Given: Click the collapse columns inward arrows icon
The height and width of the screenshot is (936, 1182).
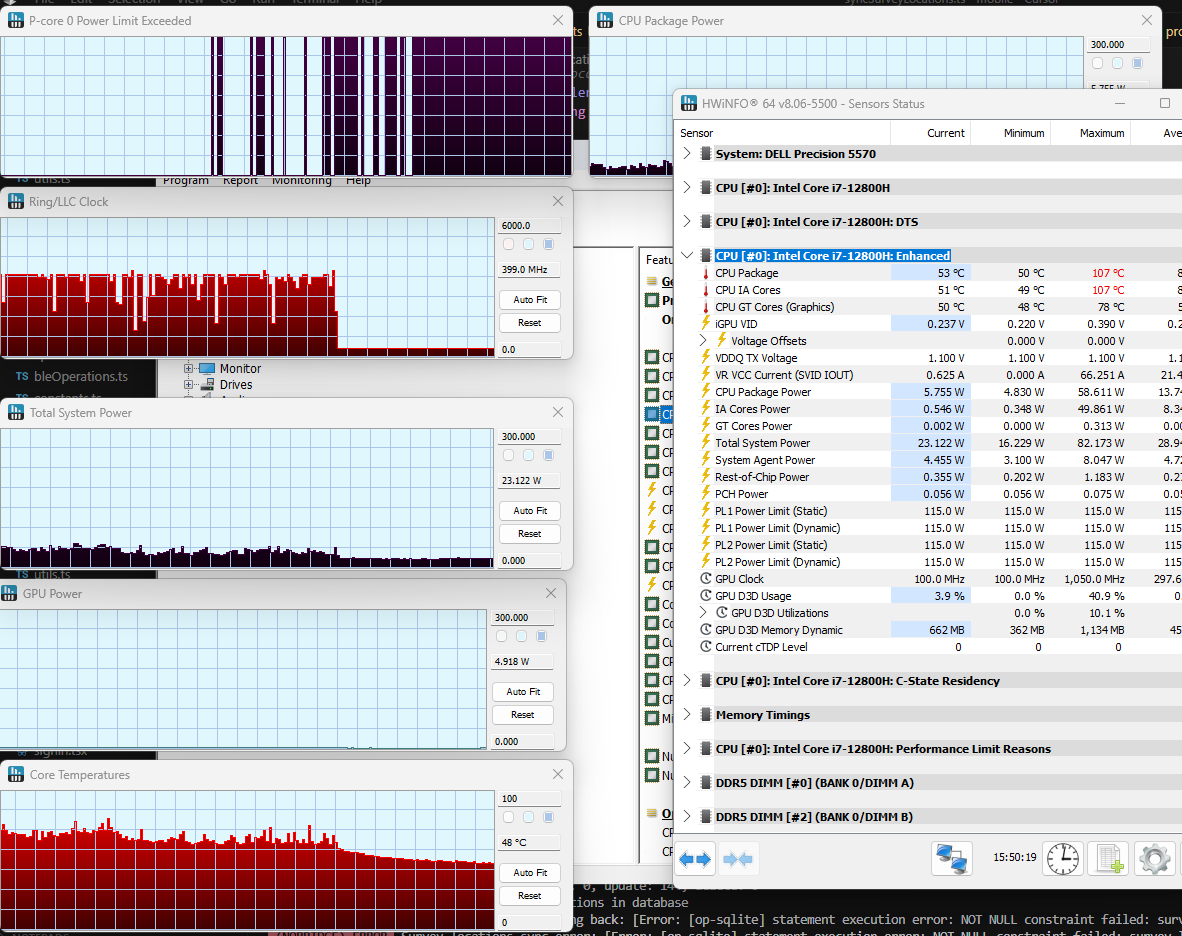Looking at the screenshot, I should [x=737, y=858].
